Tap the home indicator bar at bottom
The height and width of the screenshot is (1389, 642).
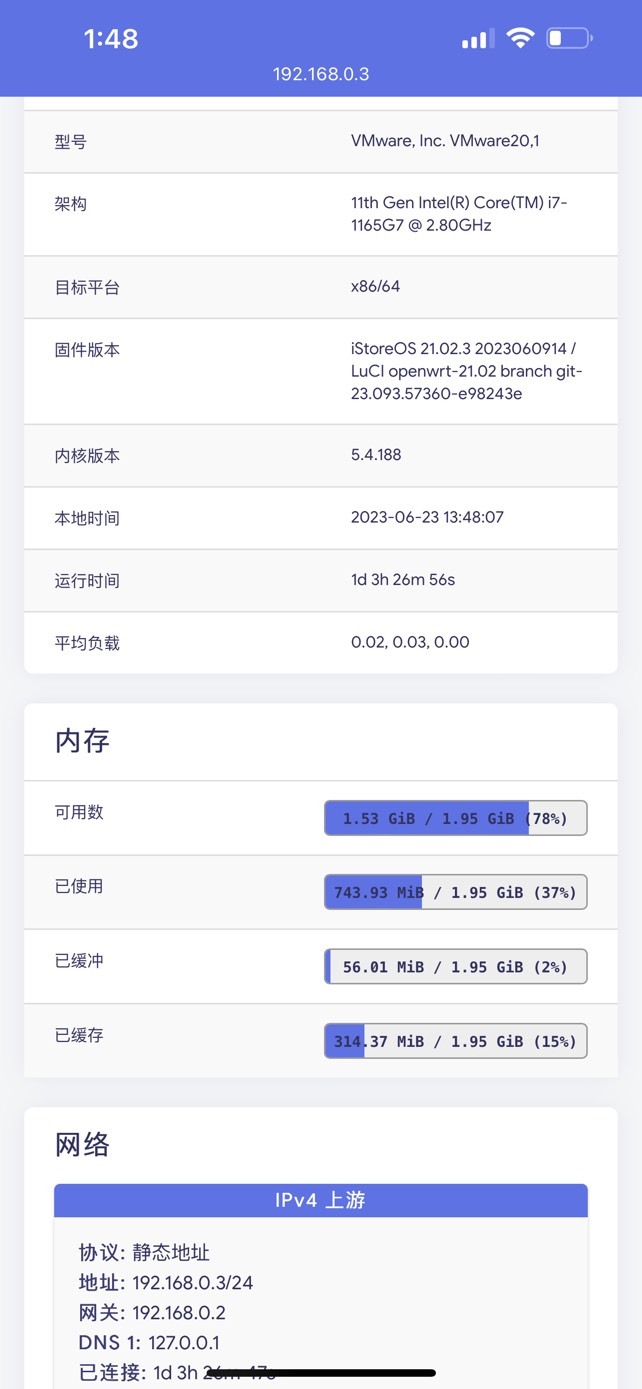point(321,1373)
